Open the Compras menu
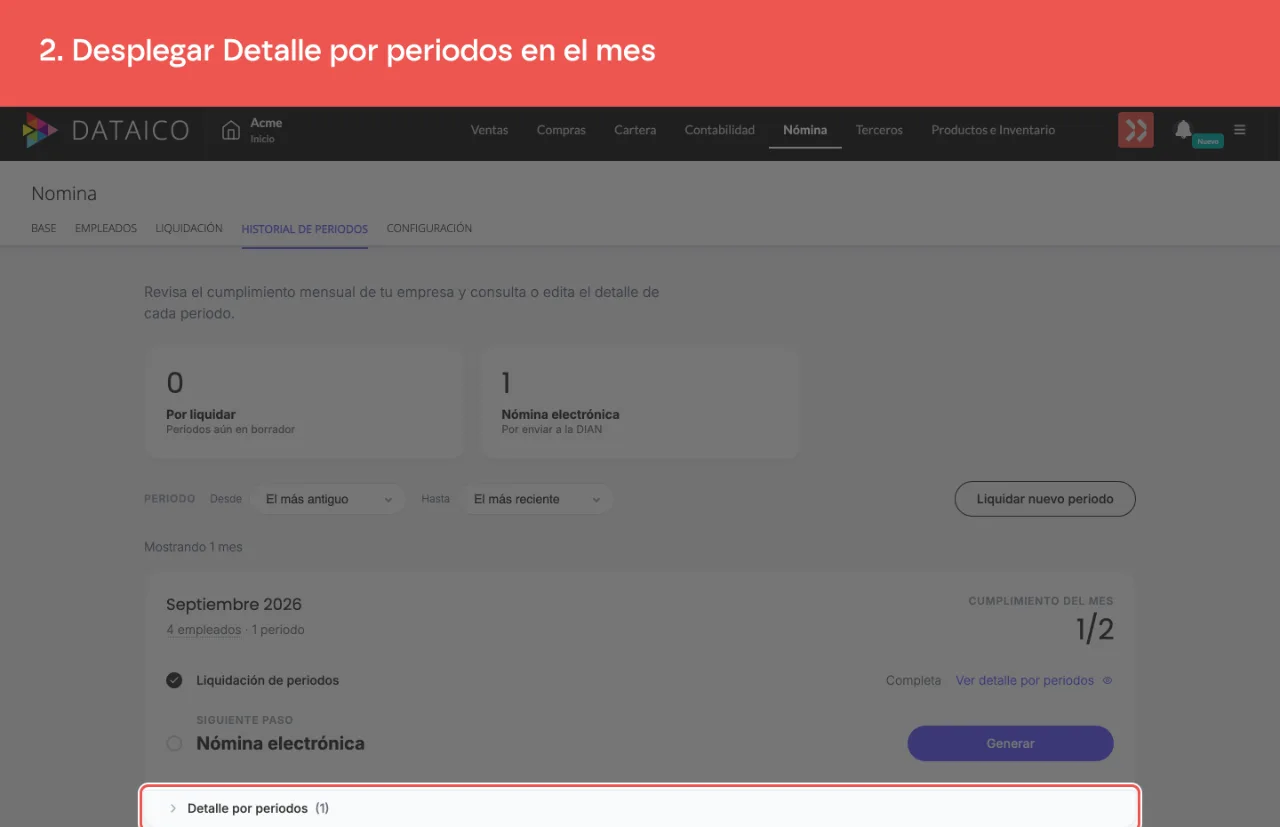This screenshot has width=1280, height=827. coord(561,130)
